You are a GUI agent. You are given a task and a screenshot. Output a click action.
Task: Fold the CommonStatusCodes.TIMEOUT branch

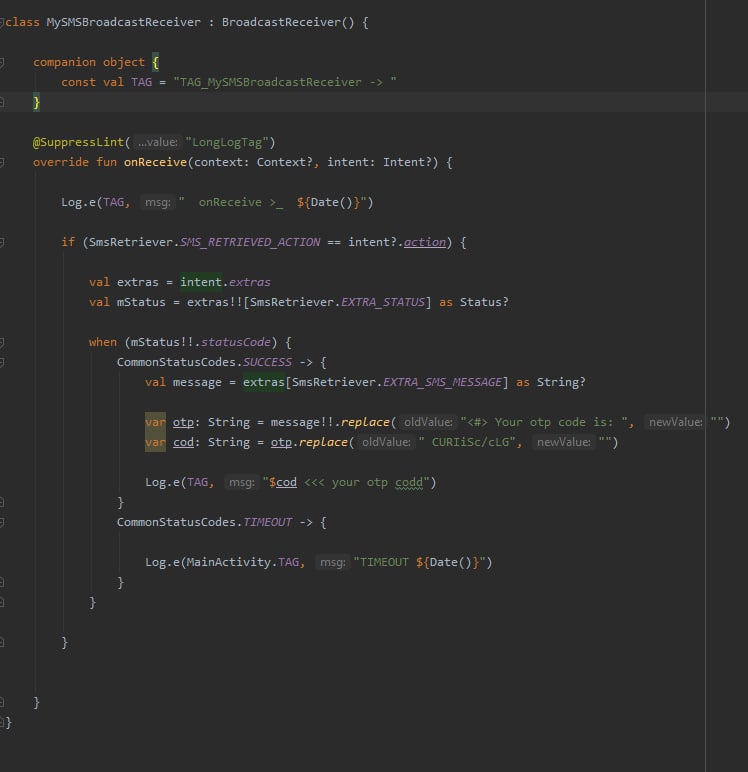click(2, 522)
